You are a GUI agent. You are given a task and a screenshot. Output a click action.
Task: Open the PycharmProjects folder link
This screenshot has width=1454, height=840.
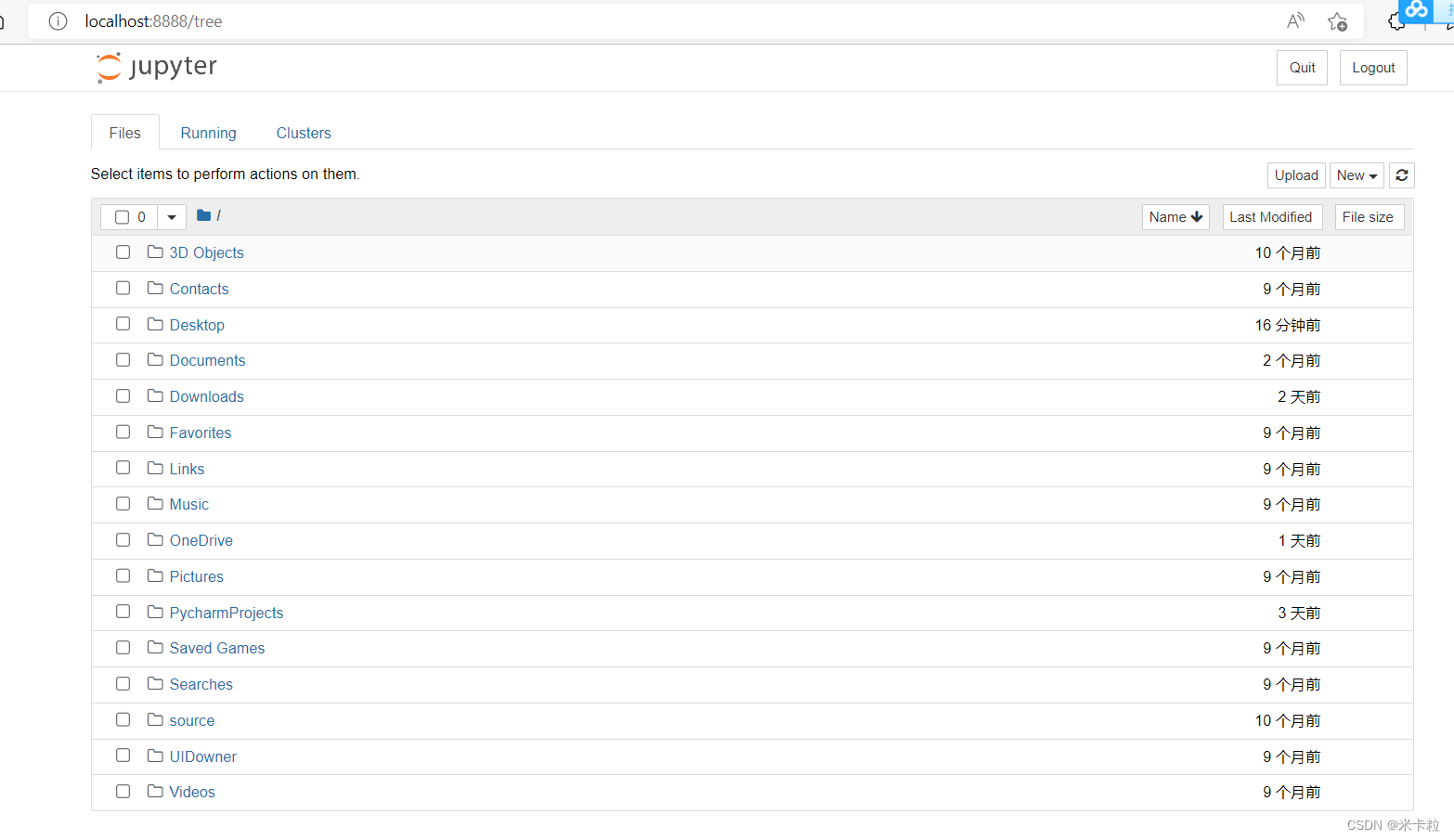click(227, 613)
